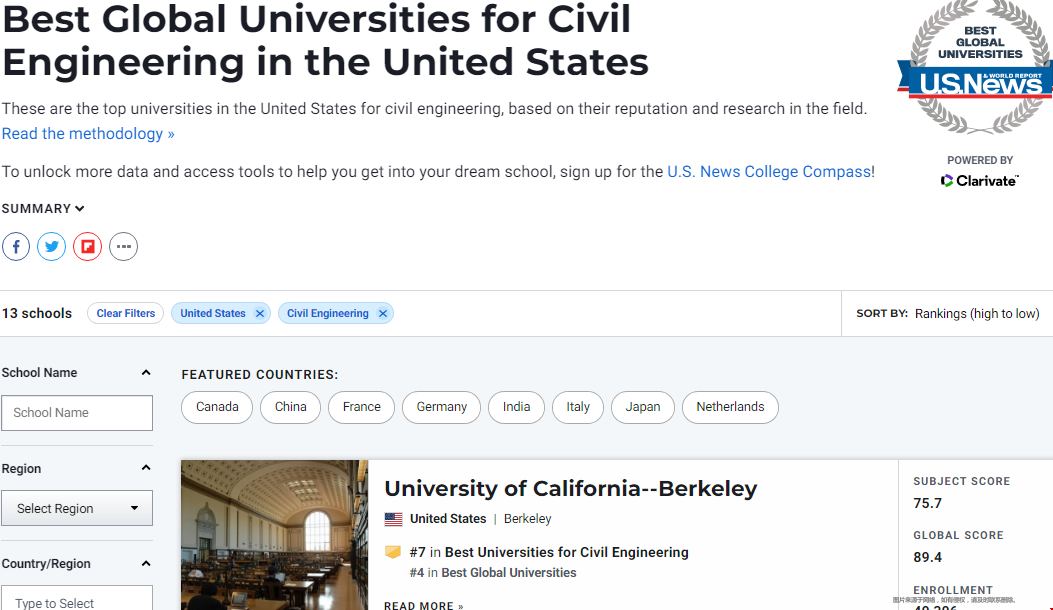The height and width of the screenshot is (610, 1053).
Task: Click the Clarivate logo
Action: pyautogui.click(x=979, y=180)
